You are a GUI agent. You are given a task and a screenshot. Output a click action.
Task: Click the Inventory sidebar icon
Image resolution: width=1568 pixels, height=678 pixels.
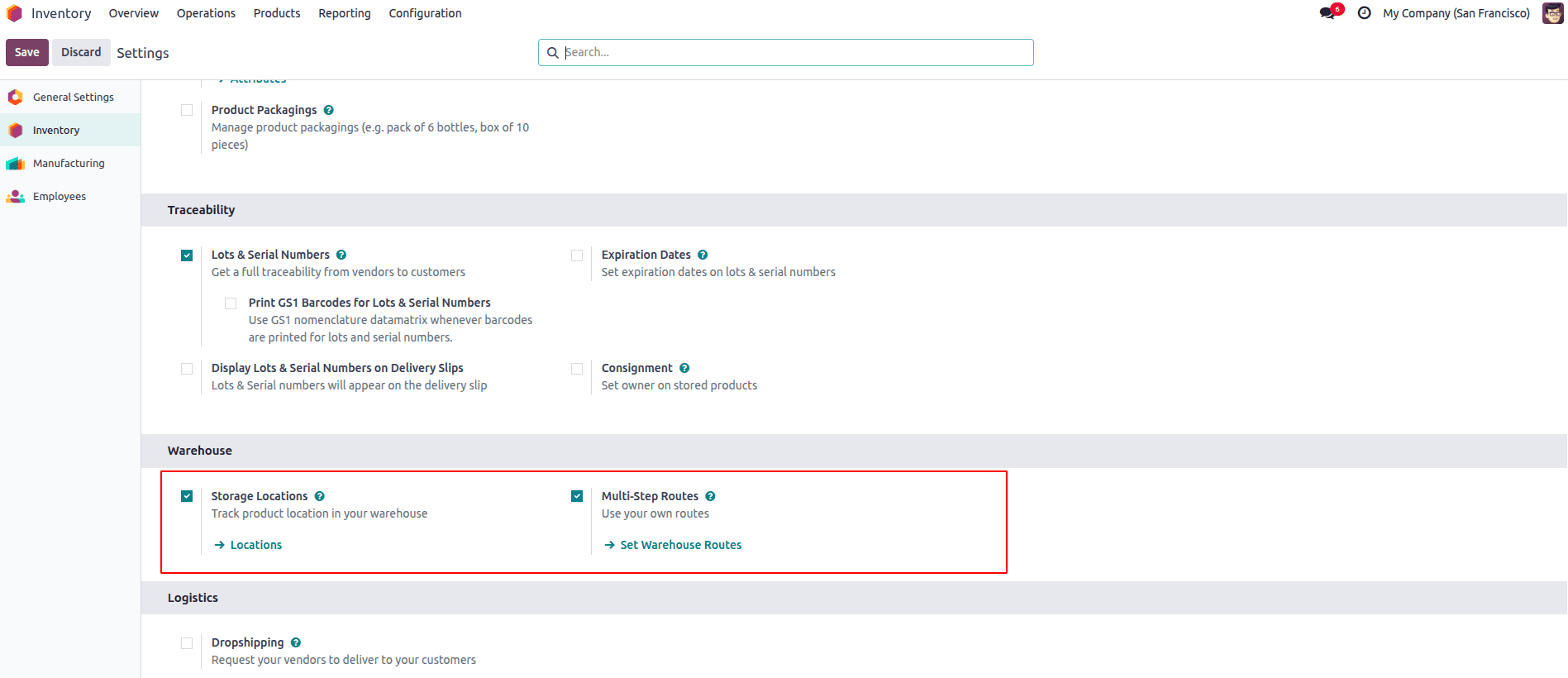click(x=15, y=130)
